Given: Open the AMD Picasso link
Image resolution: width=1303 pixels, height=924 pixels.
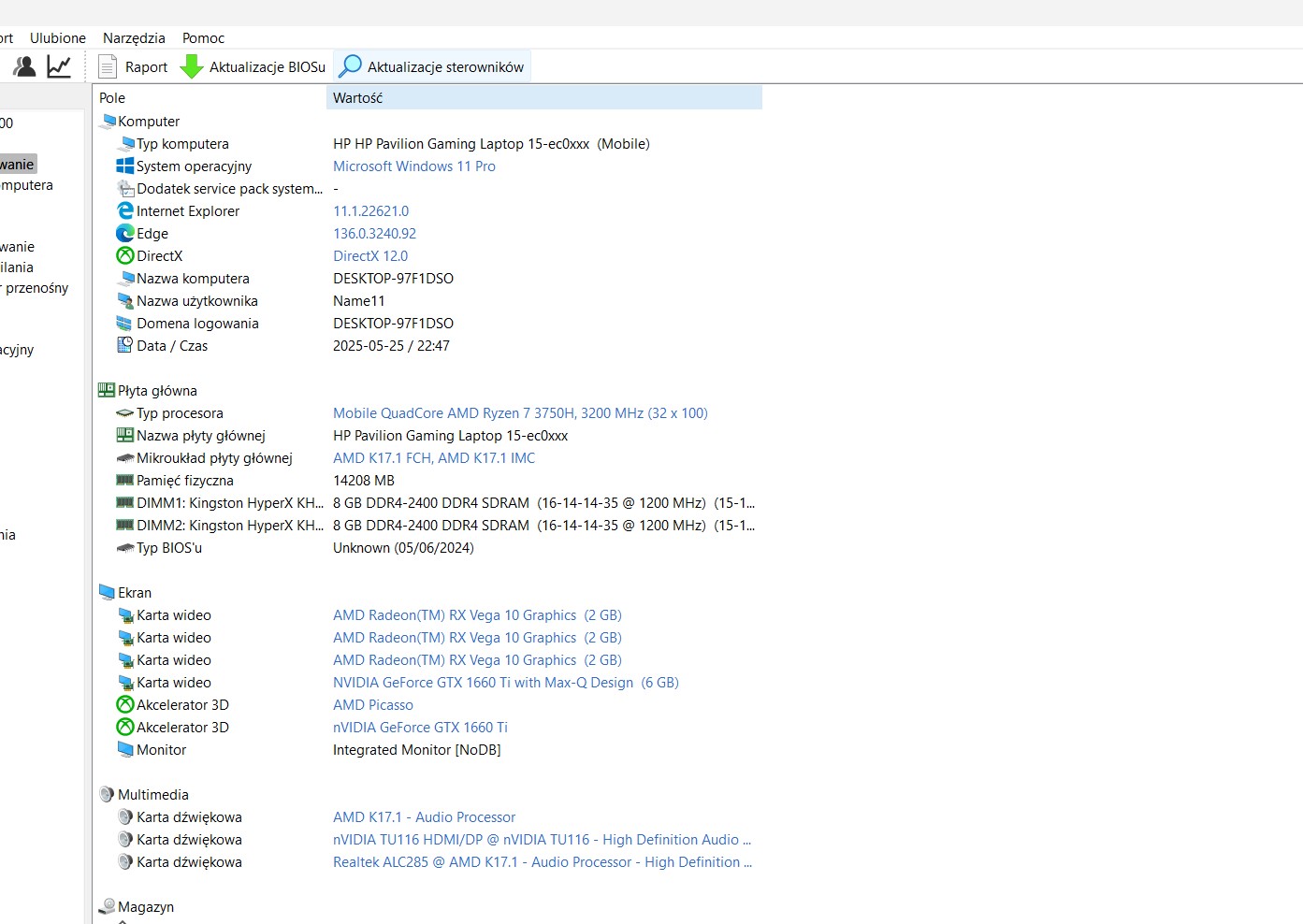Looking at the screenshot, I should [373, 705].
